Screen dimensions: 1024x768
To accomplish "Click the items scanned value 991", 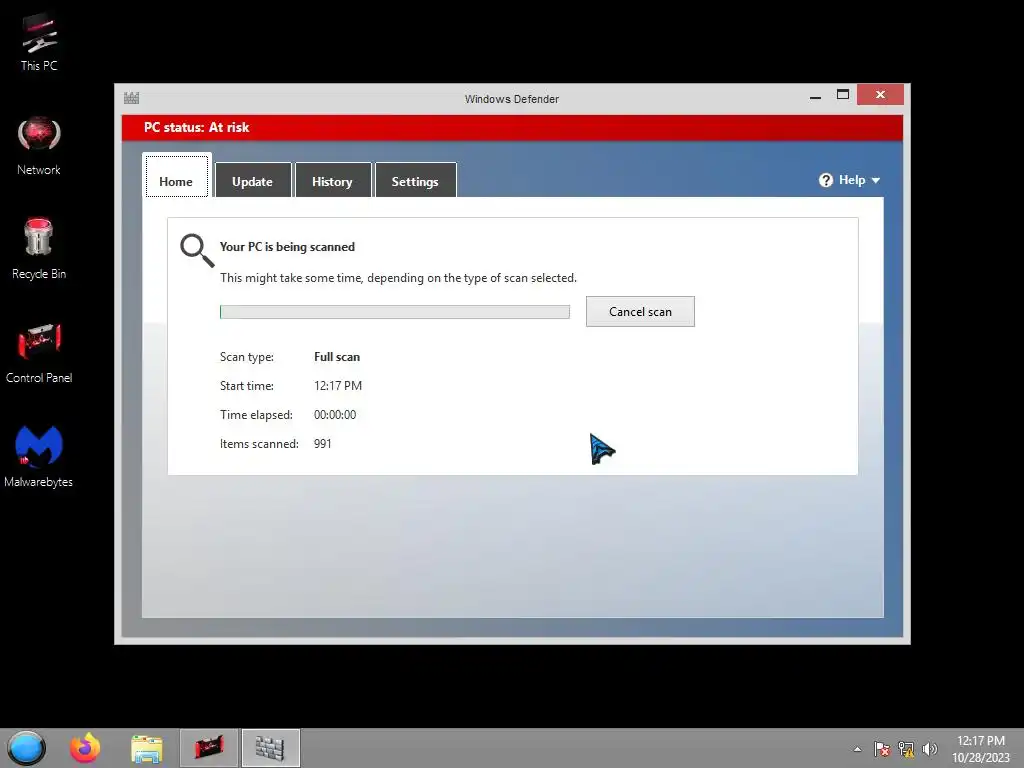I will coord(323,444).
